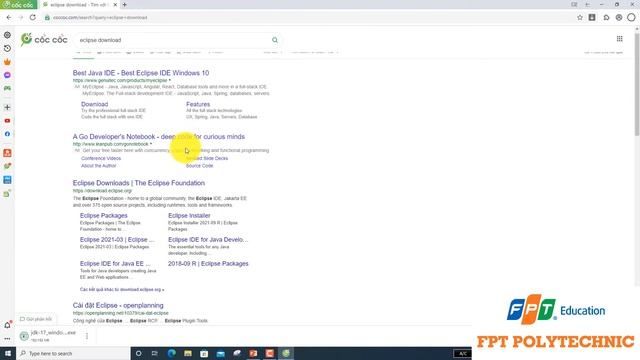Open the Features sitelink
Viewport: 640px width, 360px height.
[x=198, y=104]
